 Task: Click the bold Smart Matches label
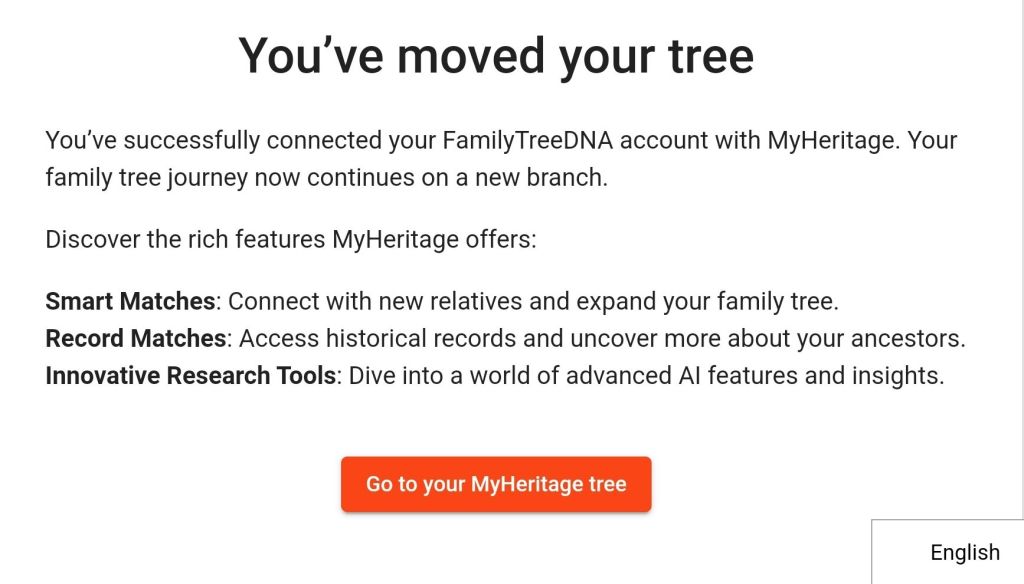(x=130, y=301)
